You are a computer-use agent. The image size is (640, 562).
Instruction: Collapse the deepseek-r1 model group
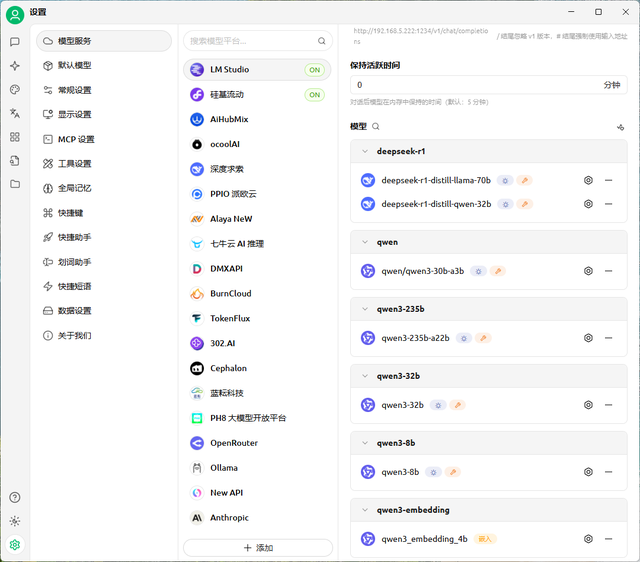point(365,151)
